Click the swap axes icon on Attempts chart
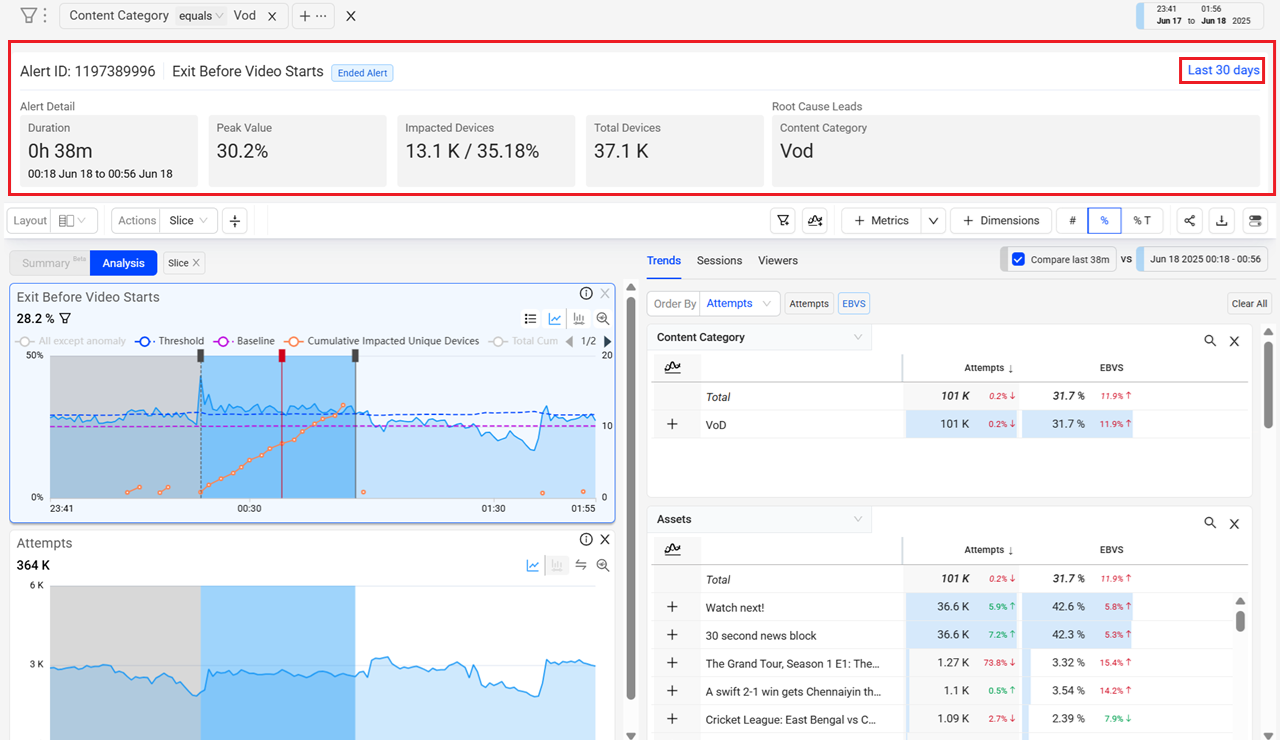 click(x=580, y=565)
